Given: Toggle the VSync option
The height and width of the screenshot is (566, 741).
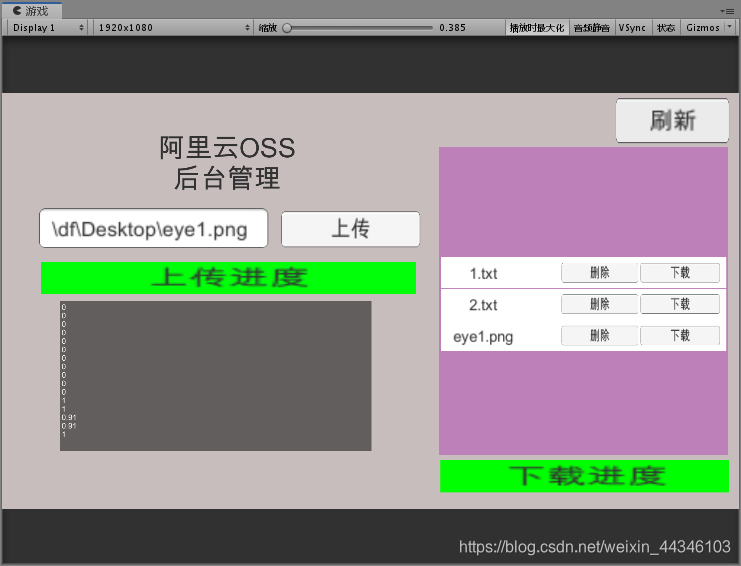Looking at the screenshot, I should (632, 28).
